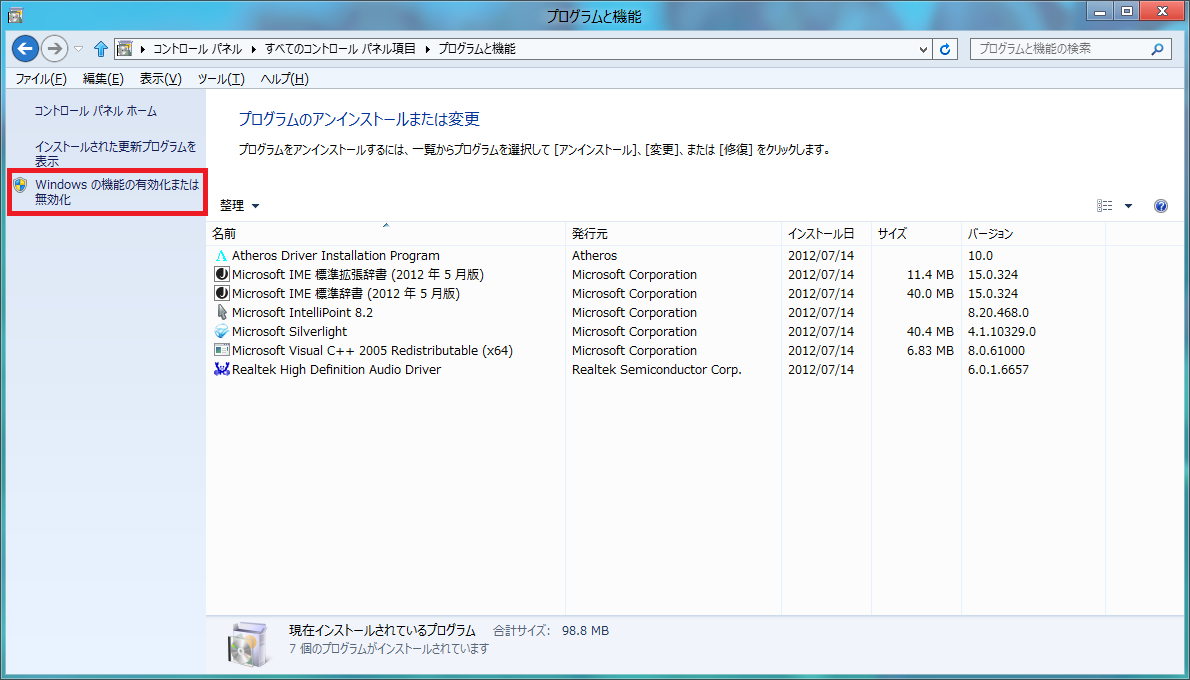The width and height of the screenshot is (1190, 680).
Task: Open the 整理 dropdown menu
Action: [x=239, y=206]
